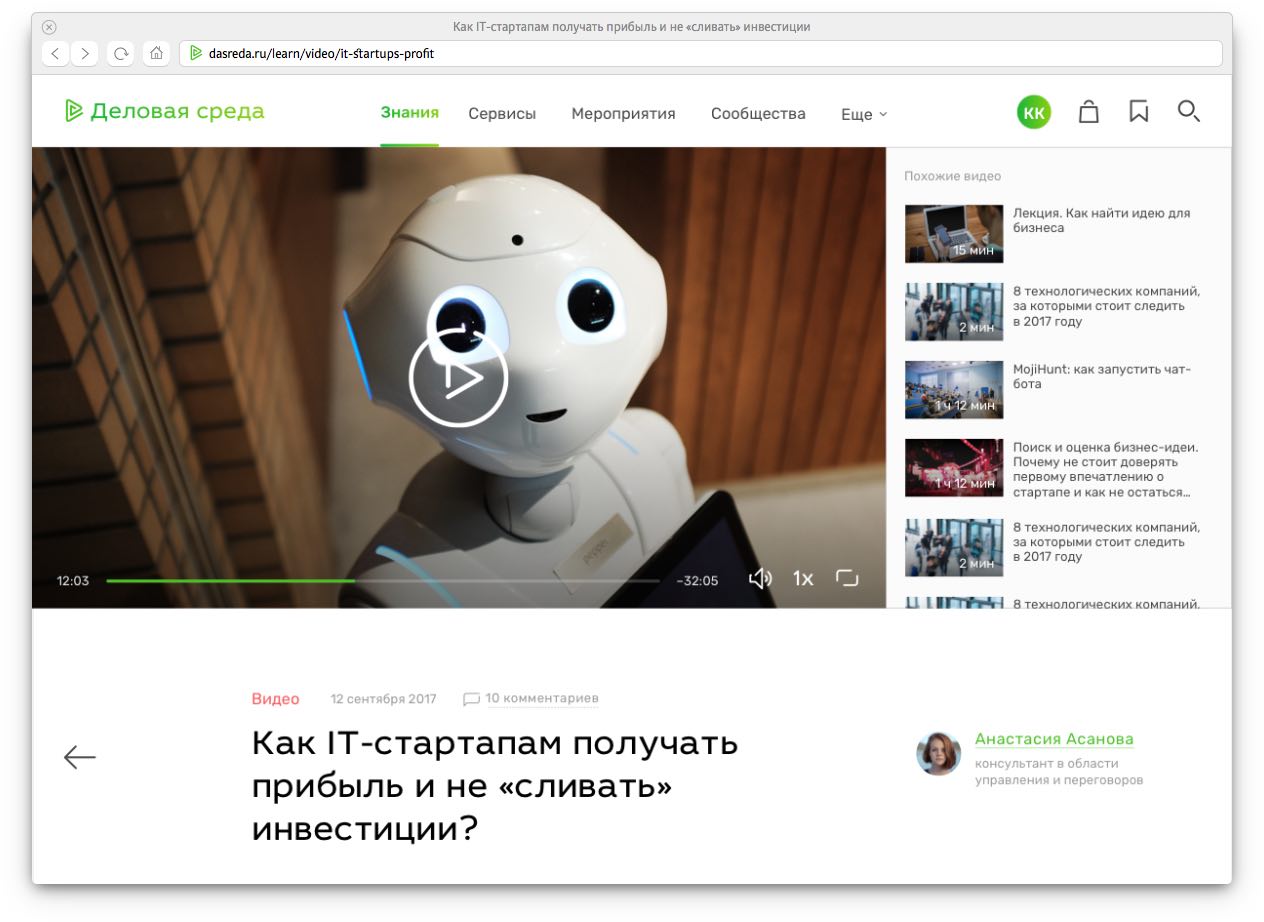Click the back arrow beside article title
This screenshot has height=922, width=1264.
coord(80,758)
